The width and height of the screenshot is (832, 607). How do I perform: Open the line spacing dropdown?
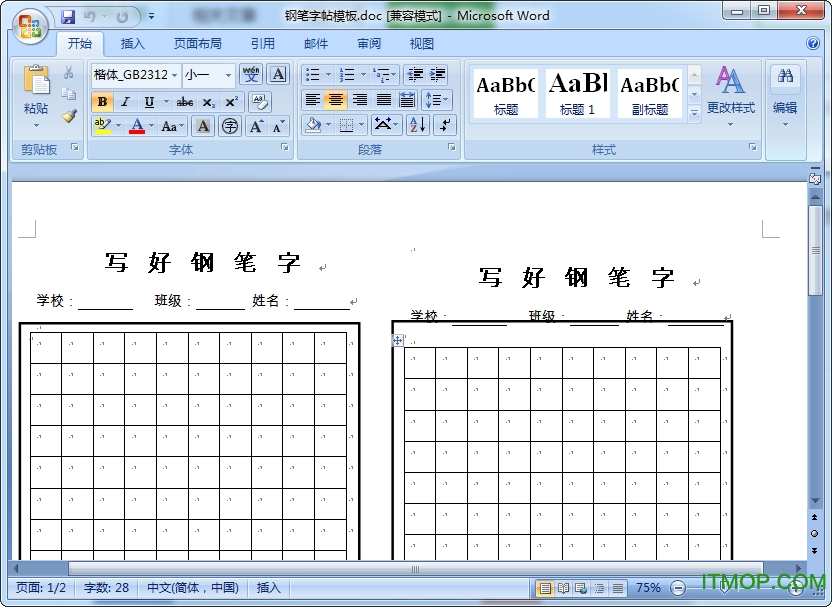point(437,99)
